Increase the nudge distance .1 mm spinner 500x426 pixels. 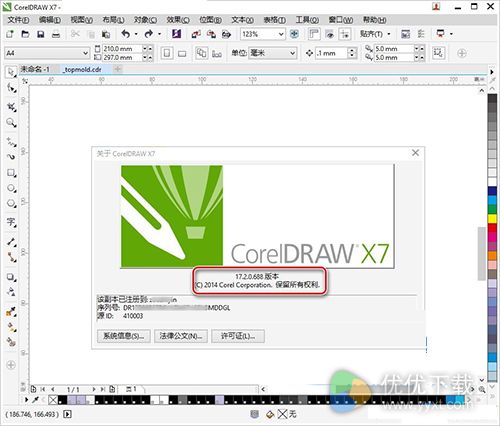click(352, 50)
